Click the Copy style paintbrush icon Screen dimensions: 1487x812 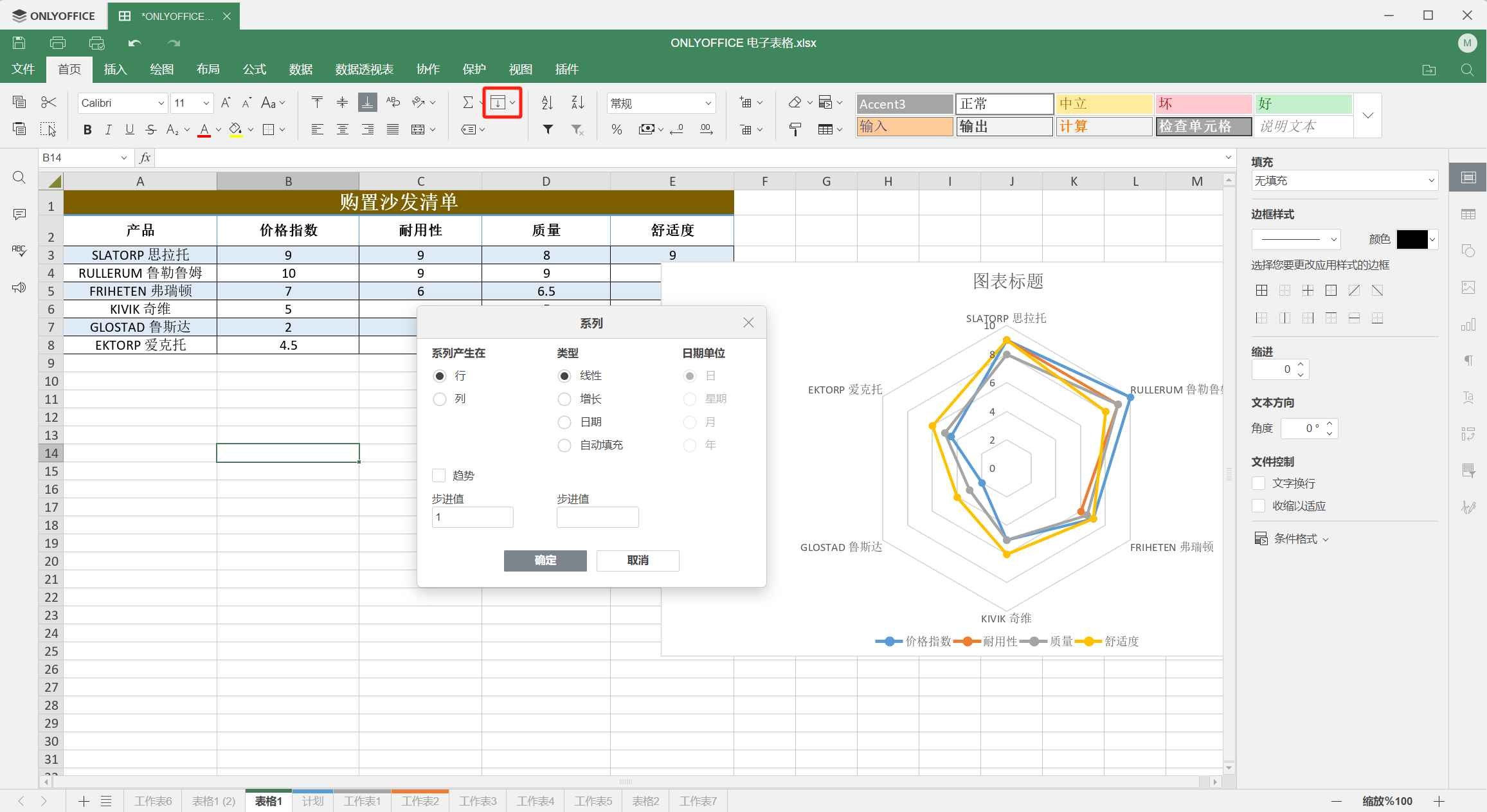[x=795, y=130]
